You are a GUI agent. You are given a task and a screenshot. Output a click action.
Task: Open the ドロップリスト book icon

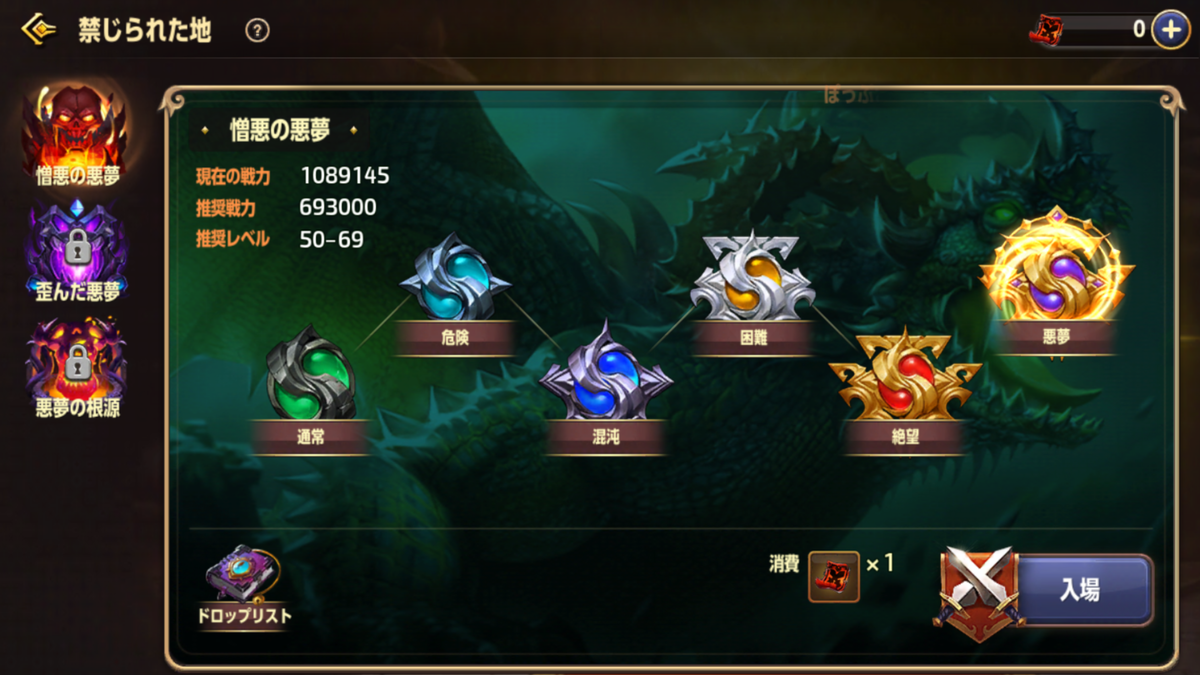point(245,586)
